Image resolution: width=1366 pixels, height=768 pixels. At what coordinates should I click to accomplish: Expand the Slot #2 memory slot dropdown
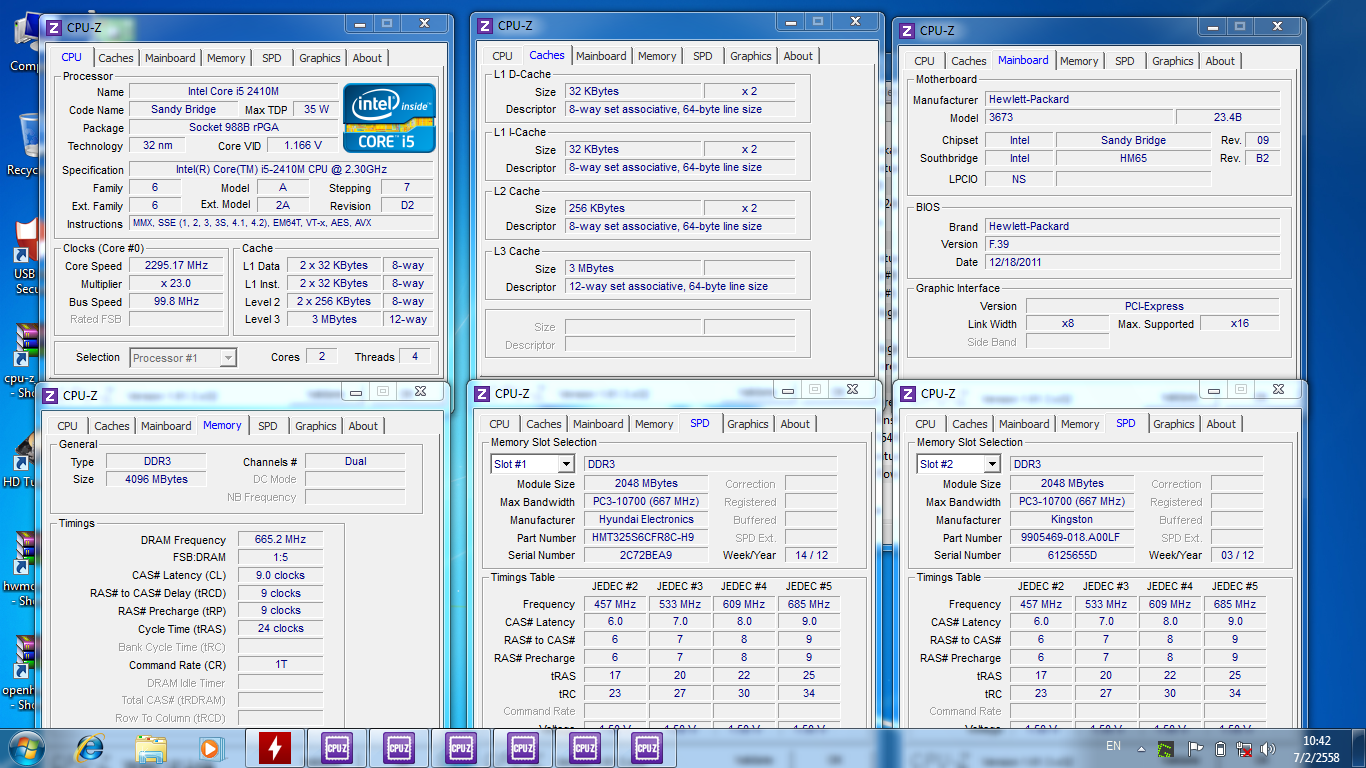pyautogui.click(x=992, y=464)
